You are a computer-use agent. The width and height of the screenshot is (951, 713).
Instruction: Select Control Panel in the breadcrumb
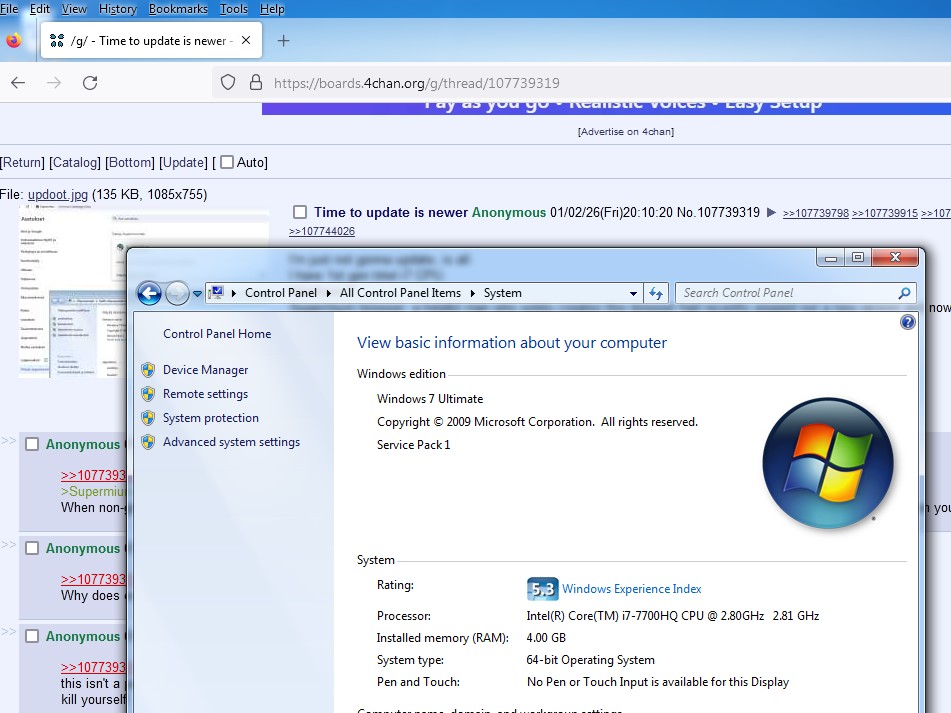coord(281,293)
